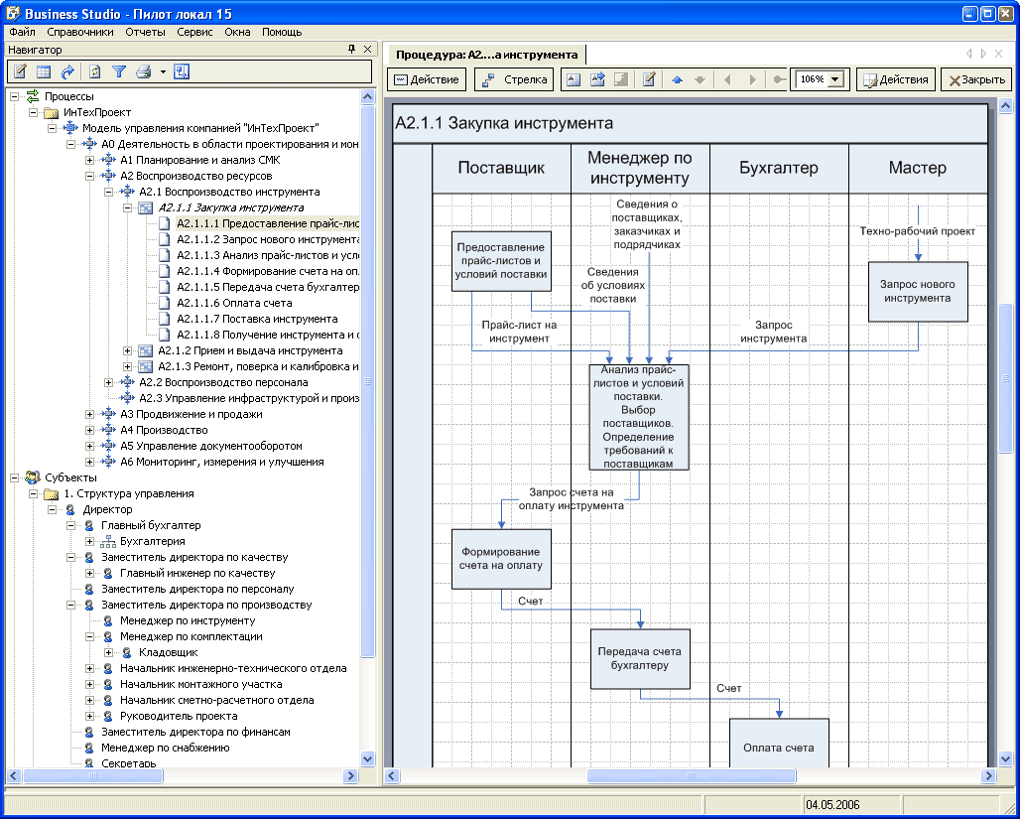Open the Отчеты menu
Viewport: 1020px width, 819px height.
click(x=145, y=32)
